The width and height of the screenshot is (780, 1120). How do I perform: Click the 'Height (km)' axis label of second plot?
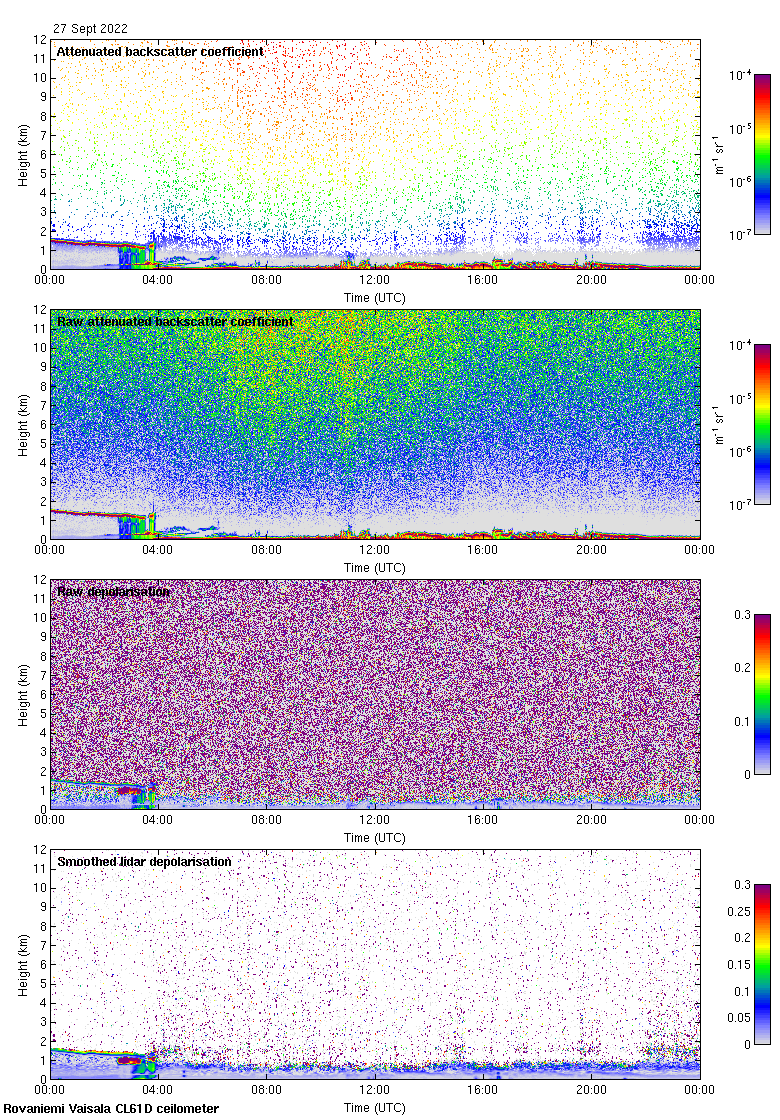click(x=24, y=425)
